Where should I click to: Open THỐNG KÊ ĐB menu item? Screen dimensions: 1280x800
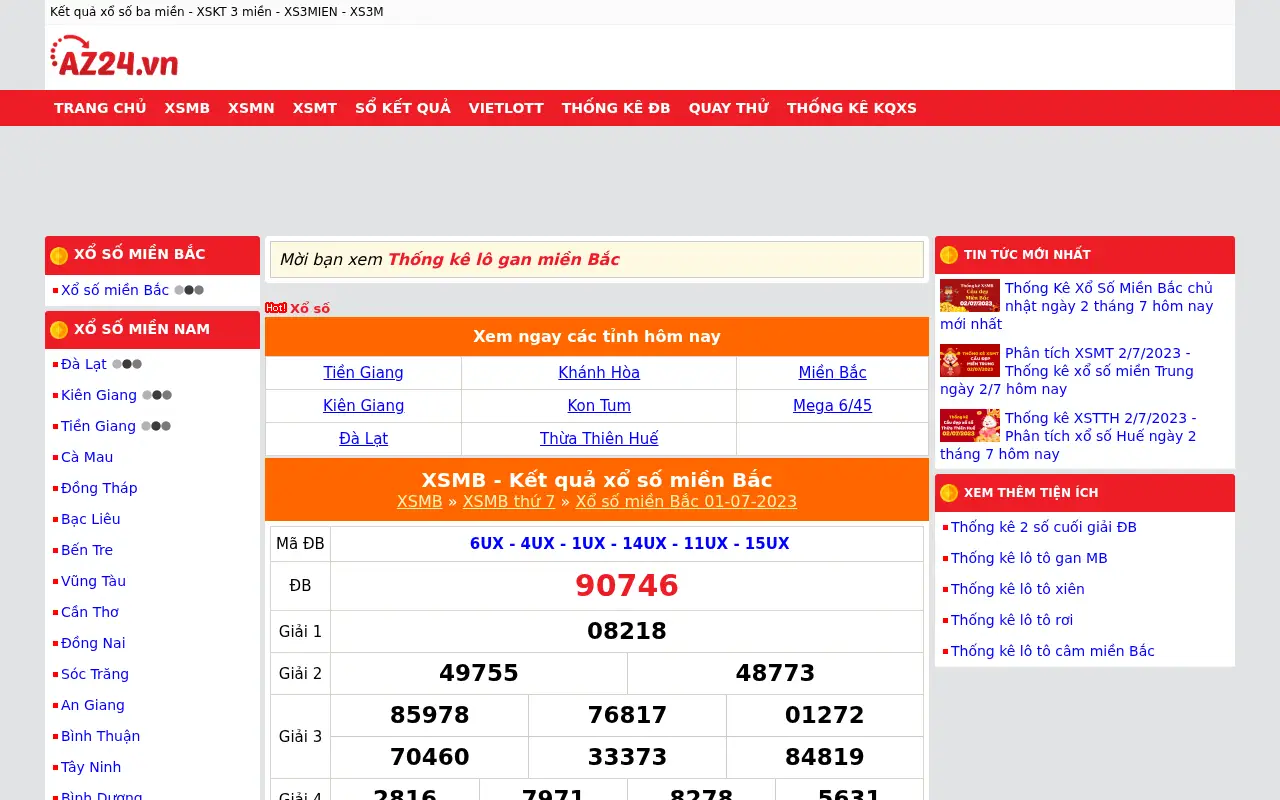click(x=616, y=108)
